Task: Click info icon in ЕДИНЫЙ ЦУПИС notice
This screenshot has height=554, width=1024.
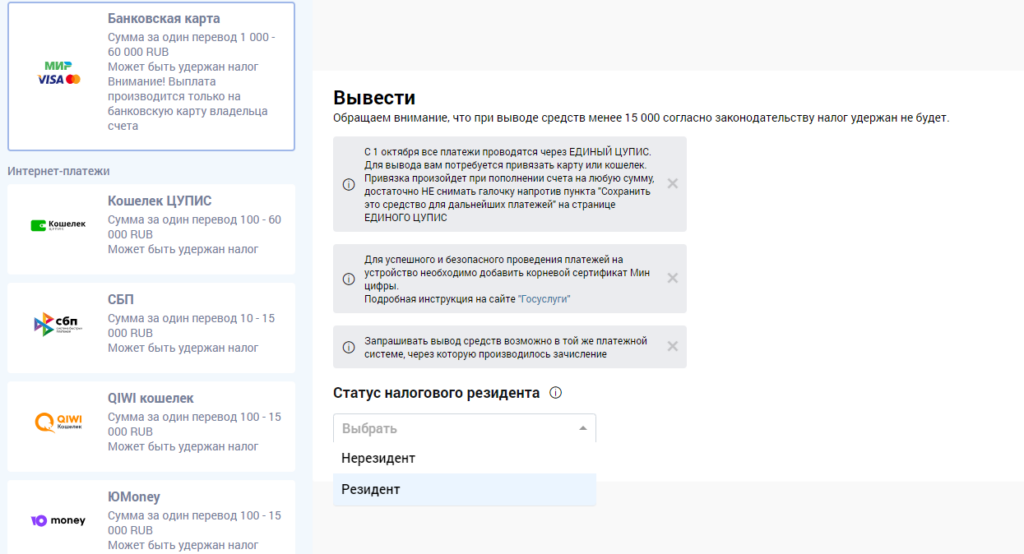Action: pos(349,185)
